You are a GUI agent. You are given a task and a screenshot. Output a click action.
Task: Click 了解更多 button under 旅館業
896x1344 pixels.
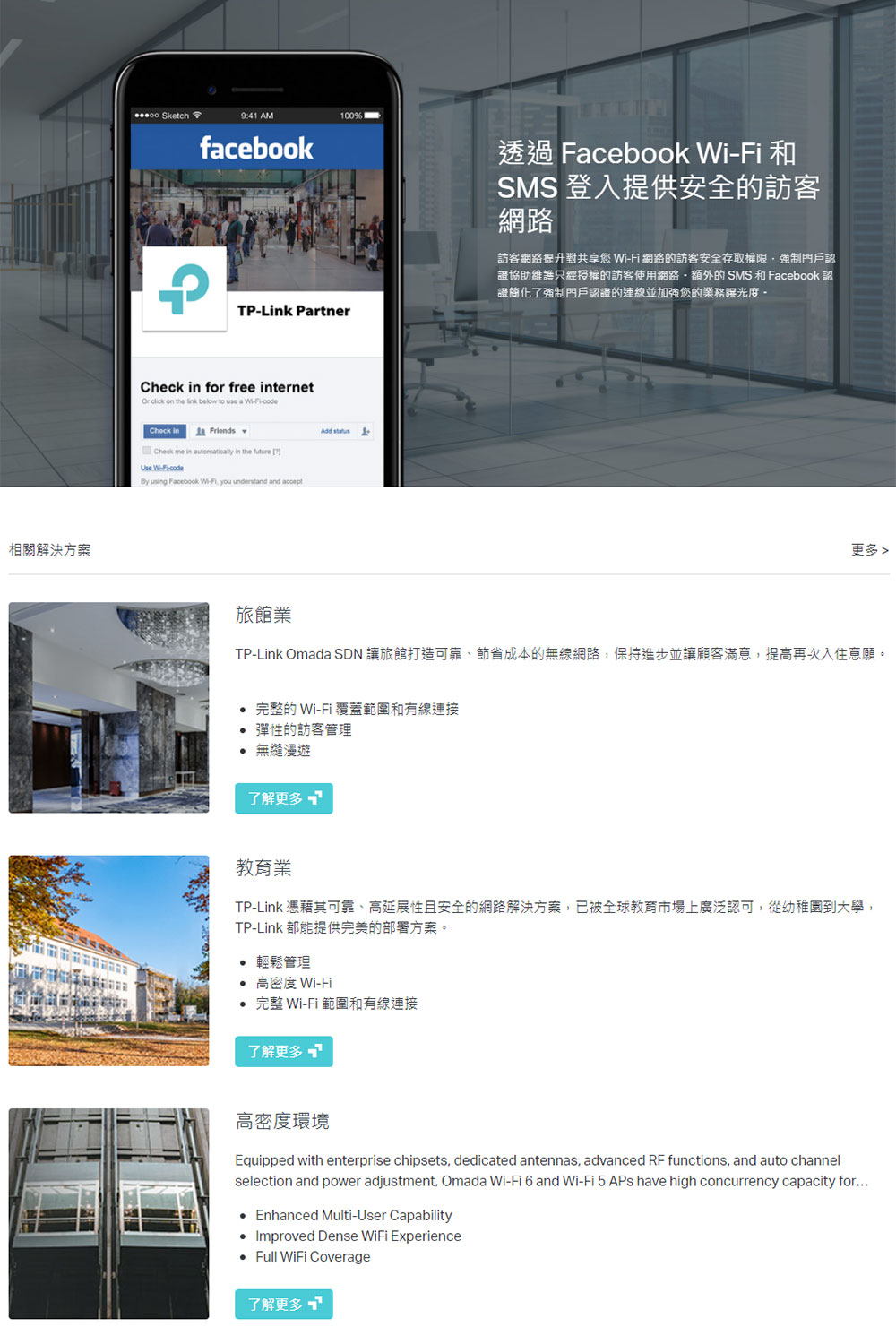tap(284, 798)
